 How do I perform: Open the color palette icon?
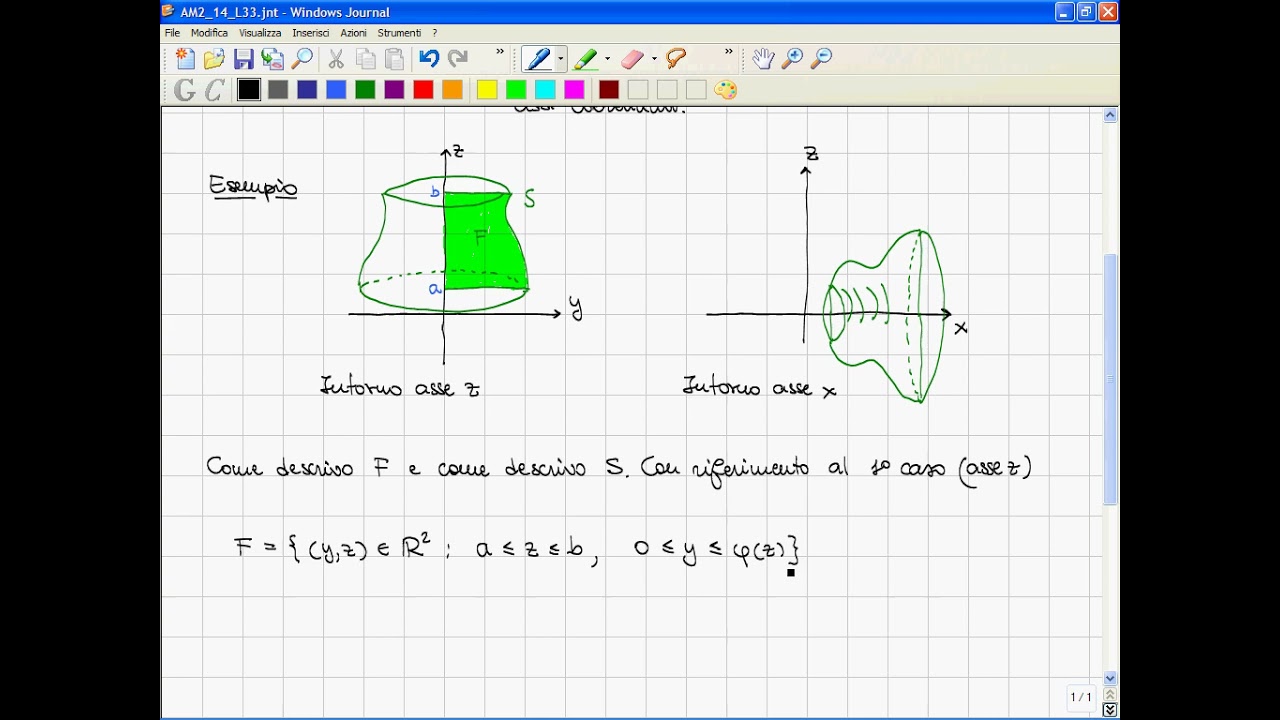tap(726, 90)
